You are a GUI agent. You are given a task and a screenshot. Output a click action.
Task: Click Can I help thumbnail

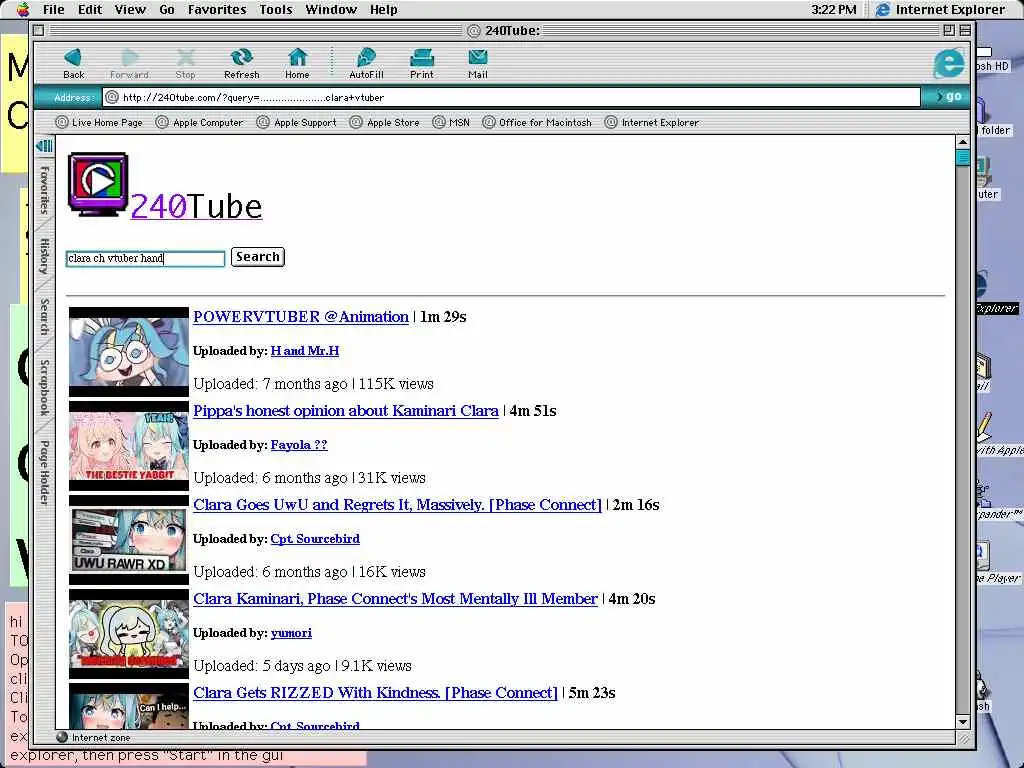pos(129,707)
